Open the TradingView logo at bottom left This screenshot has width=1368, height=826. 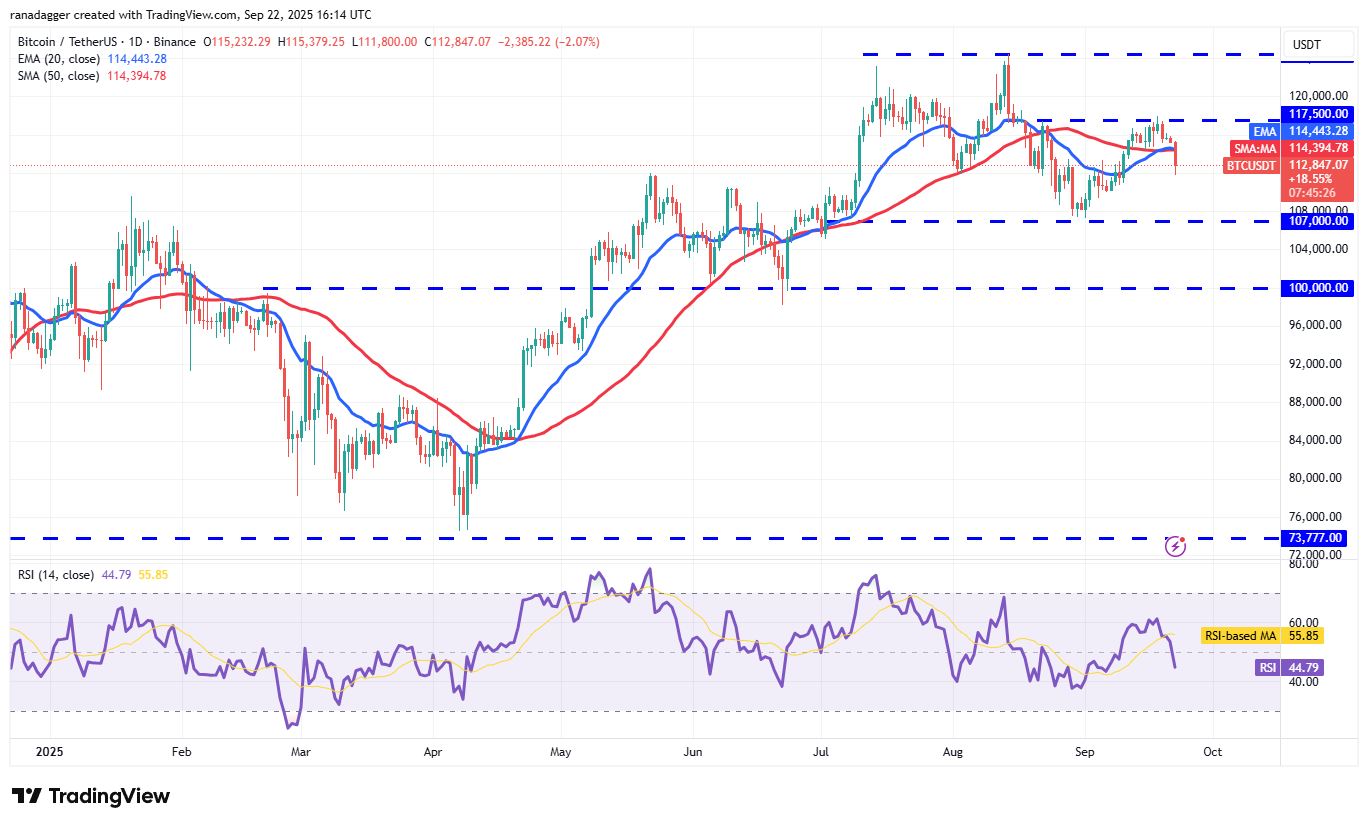click(x=90, y=796)
